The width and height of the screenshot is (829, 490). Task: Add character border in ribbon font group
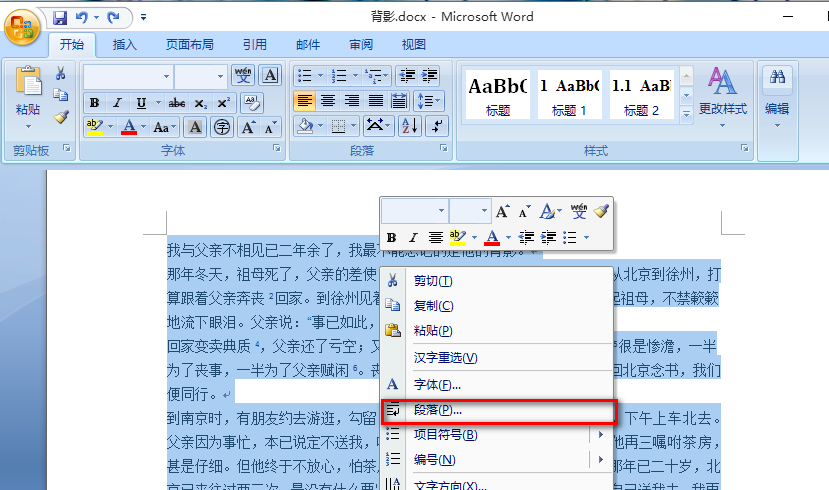(270, 76)
